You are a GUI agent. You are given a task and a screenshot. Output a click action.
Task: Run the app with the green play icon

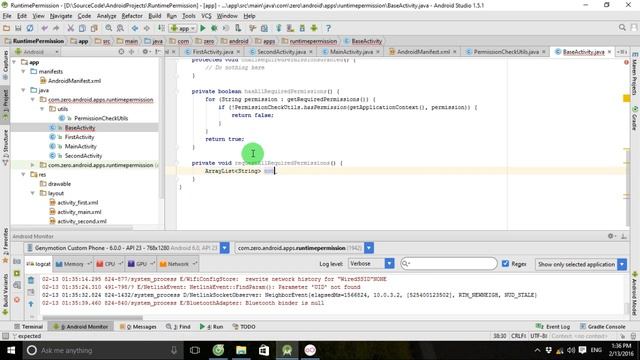(x=203, y=28)
